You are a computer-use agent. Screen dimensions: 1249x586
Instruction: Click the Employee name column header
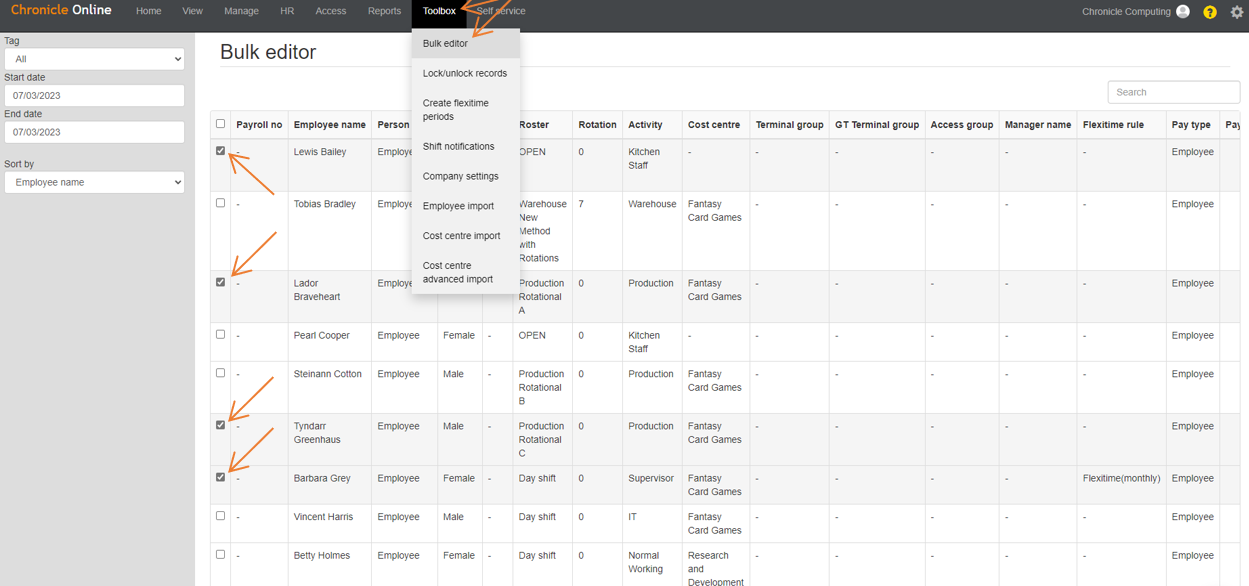click(329, 125)
